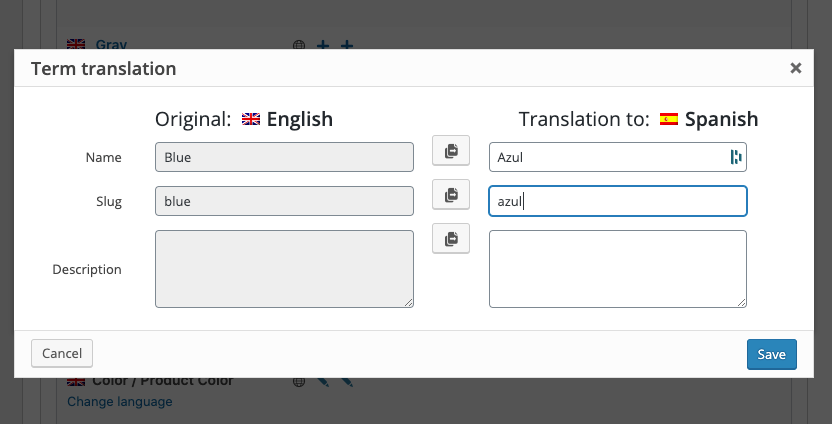The height and width of the screenshot is (424, 832).
Task: Grab the Spanish Description textarea resize handle
Action: point(742,303)
